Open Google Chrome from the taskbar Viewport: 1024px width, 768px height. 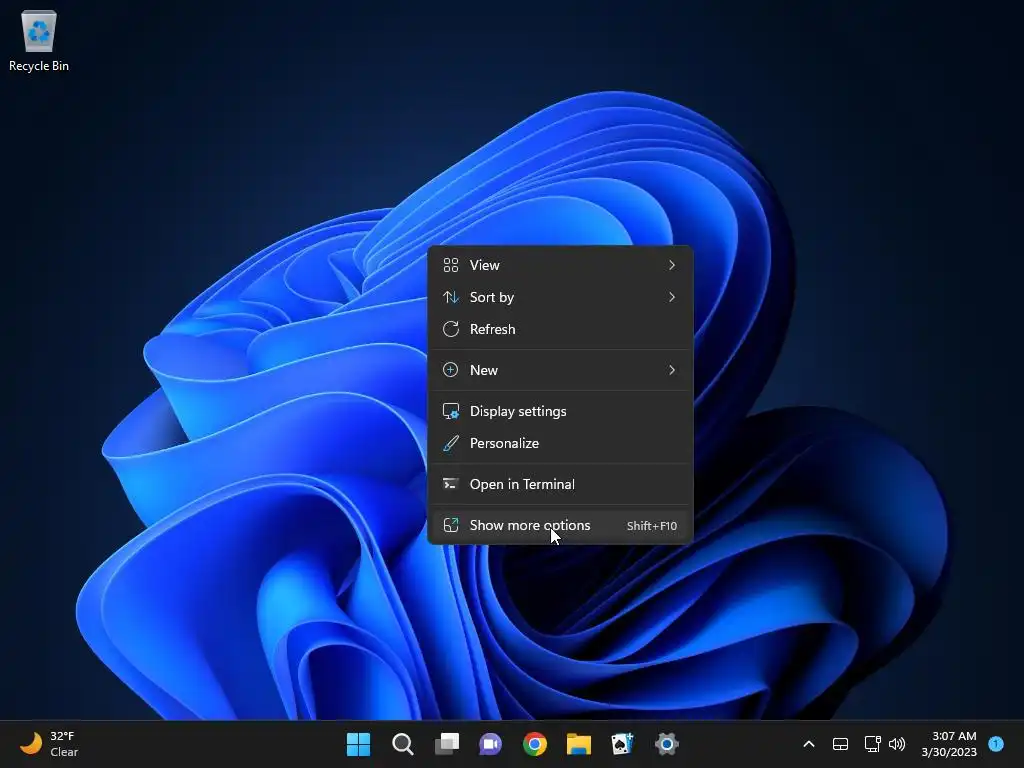535,744
